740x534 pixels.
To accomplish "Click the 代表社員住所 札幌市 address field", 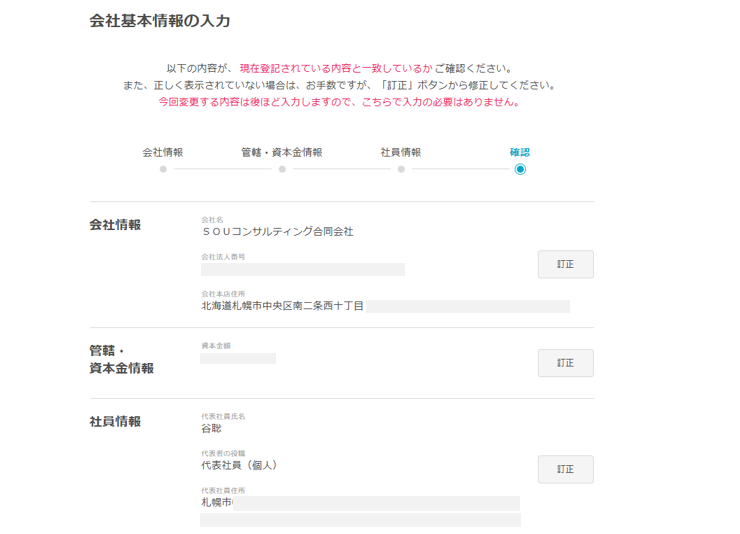I will click(x=360, y=503).
